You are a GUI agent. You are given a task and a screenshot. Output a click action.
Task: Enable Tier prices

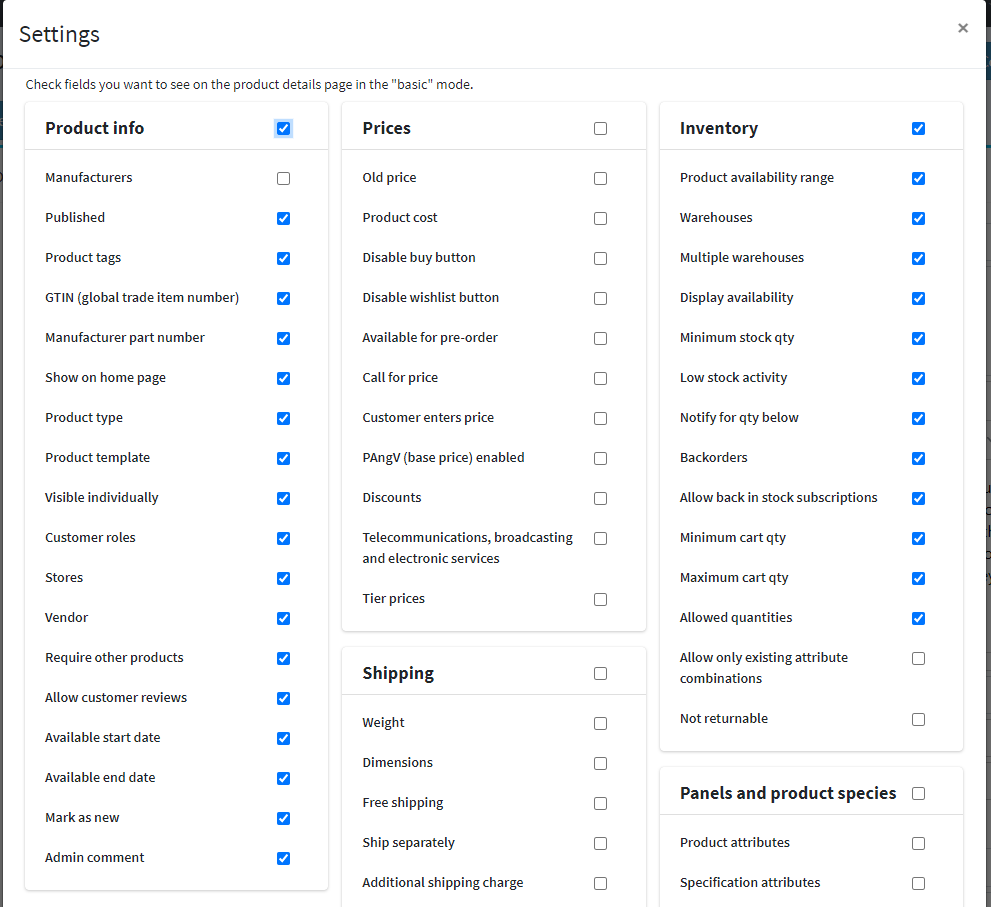tap(600, 599)
